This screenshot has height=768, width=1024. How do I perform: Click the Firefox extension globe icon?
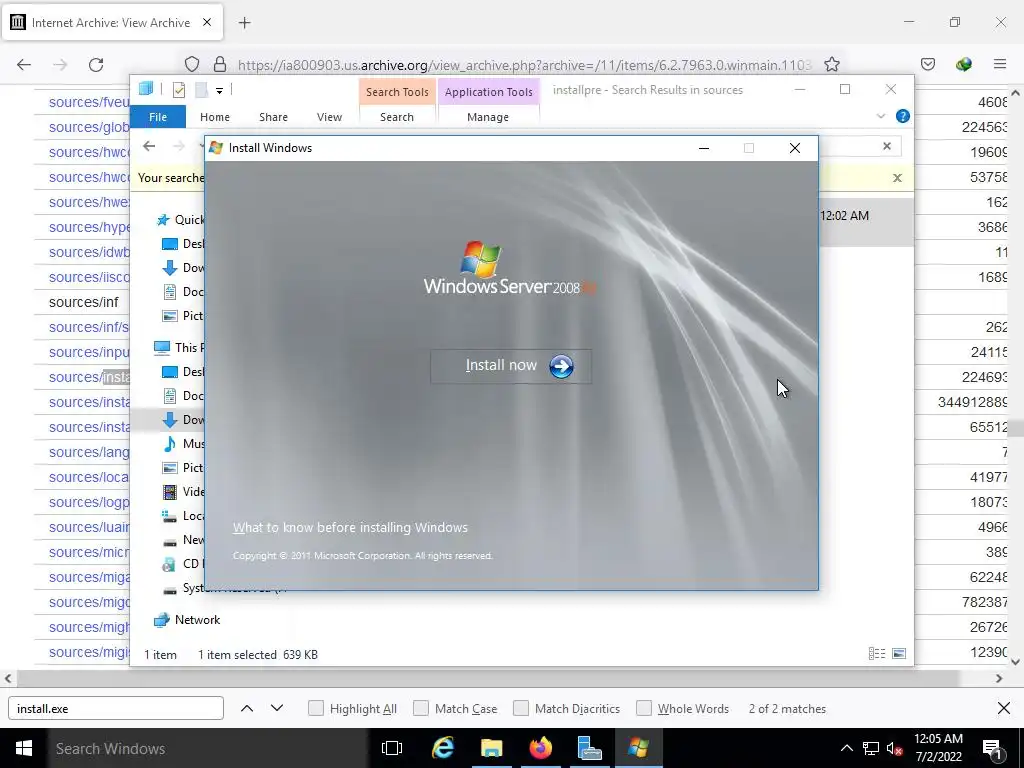click(964, 64)
